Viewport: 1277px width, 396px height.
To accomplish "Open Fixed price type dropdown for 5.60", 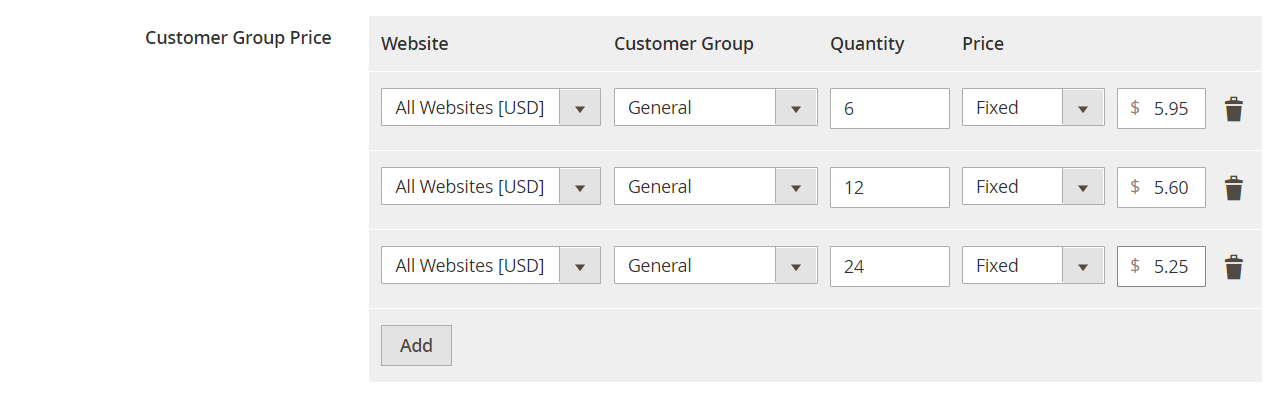I will coord(1033,187).
